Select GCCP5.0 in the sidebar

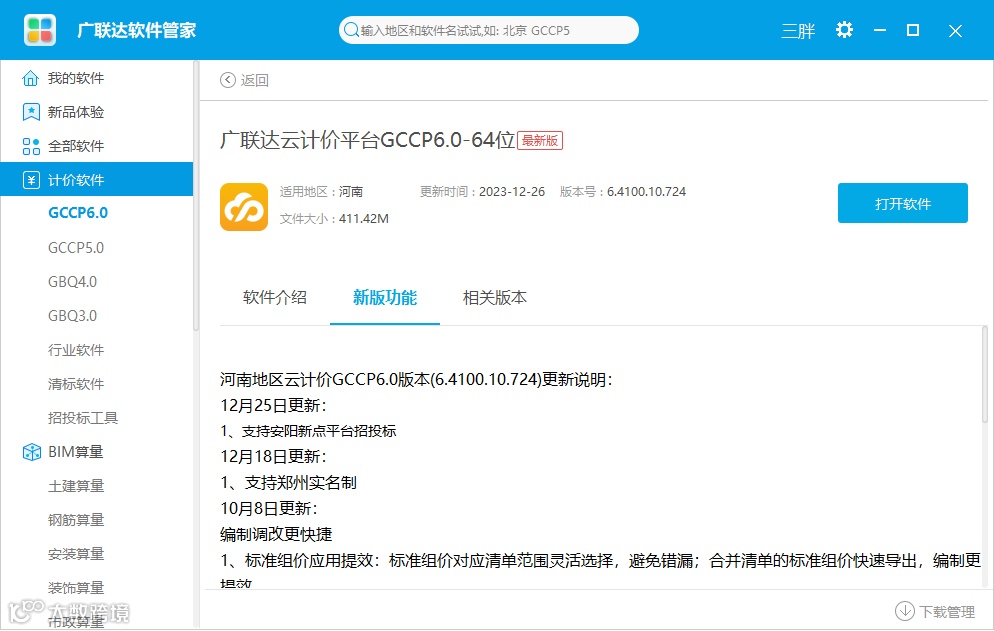pyautogui.click(x=76, y=248)
